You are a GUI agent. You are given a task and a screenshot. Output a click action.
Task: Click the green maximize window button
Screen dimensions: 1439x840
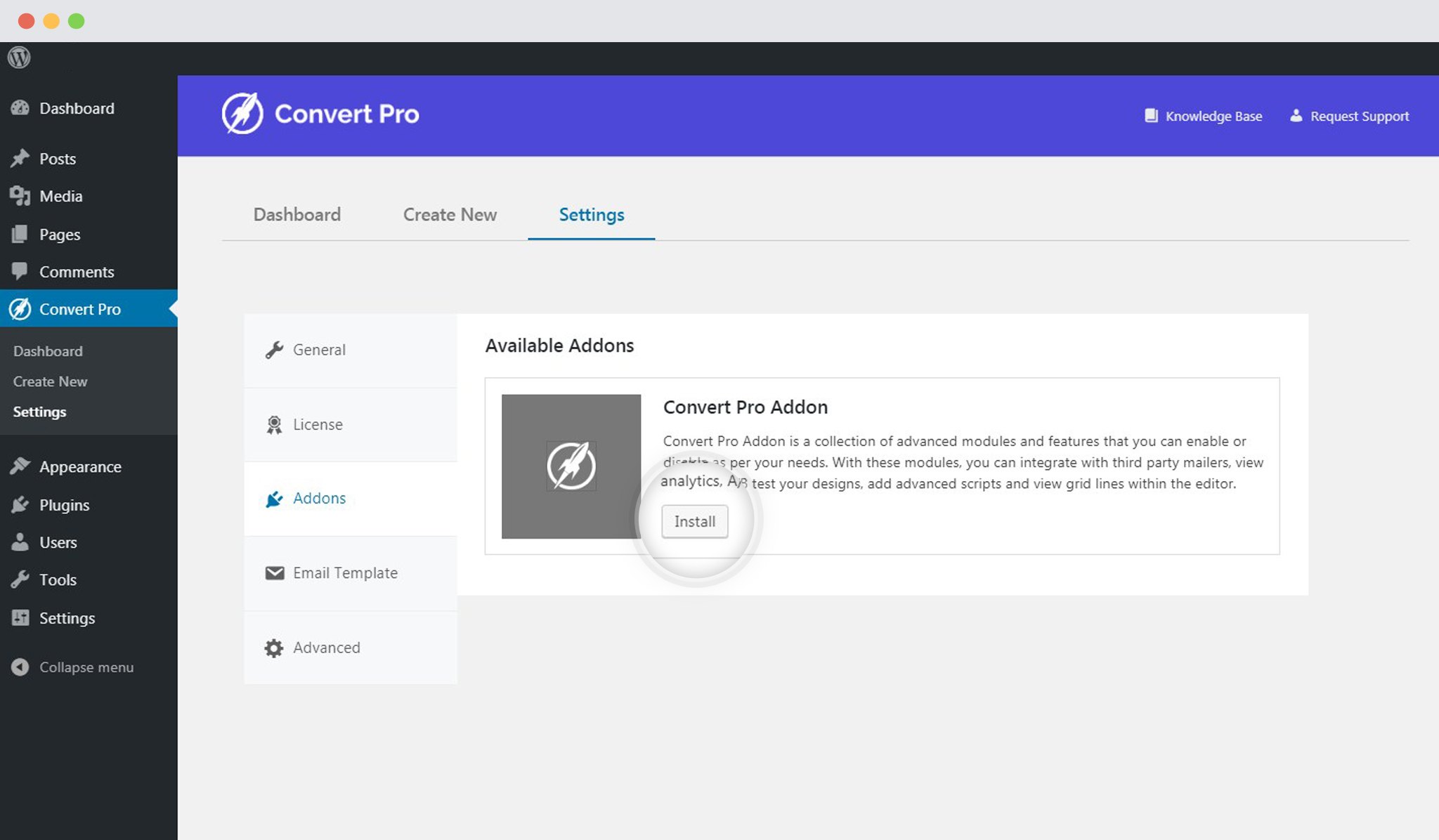[76, 21]
